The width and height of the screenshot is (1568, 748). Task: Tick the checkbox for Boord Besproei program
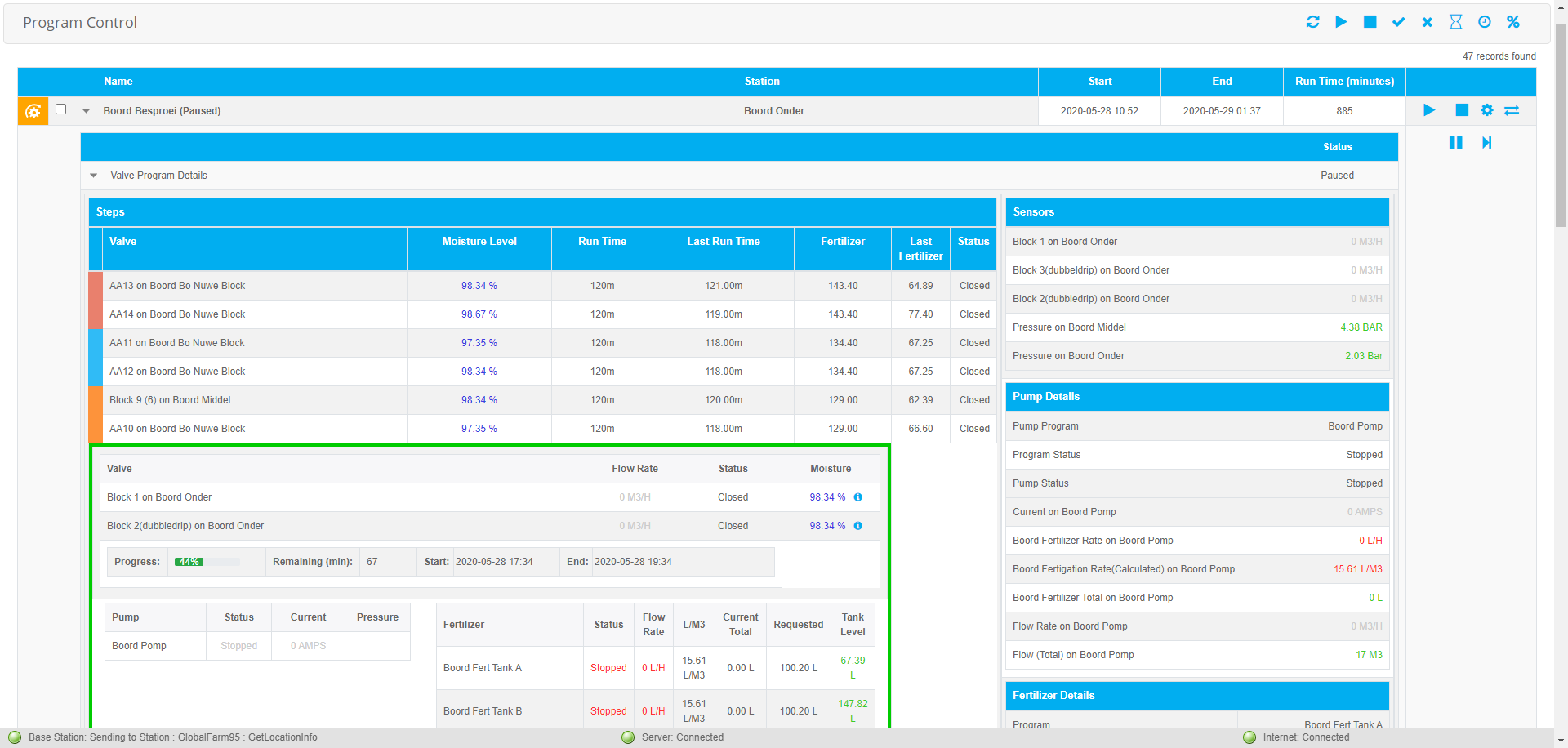click(x=60, y=109)
